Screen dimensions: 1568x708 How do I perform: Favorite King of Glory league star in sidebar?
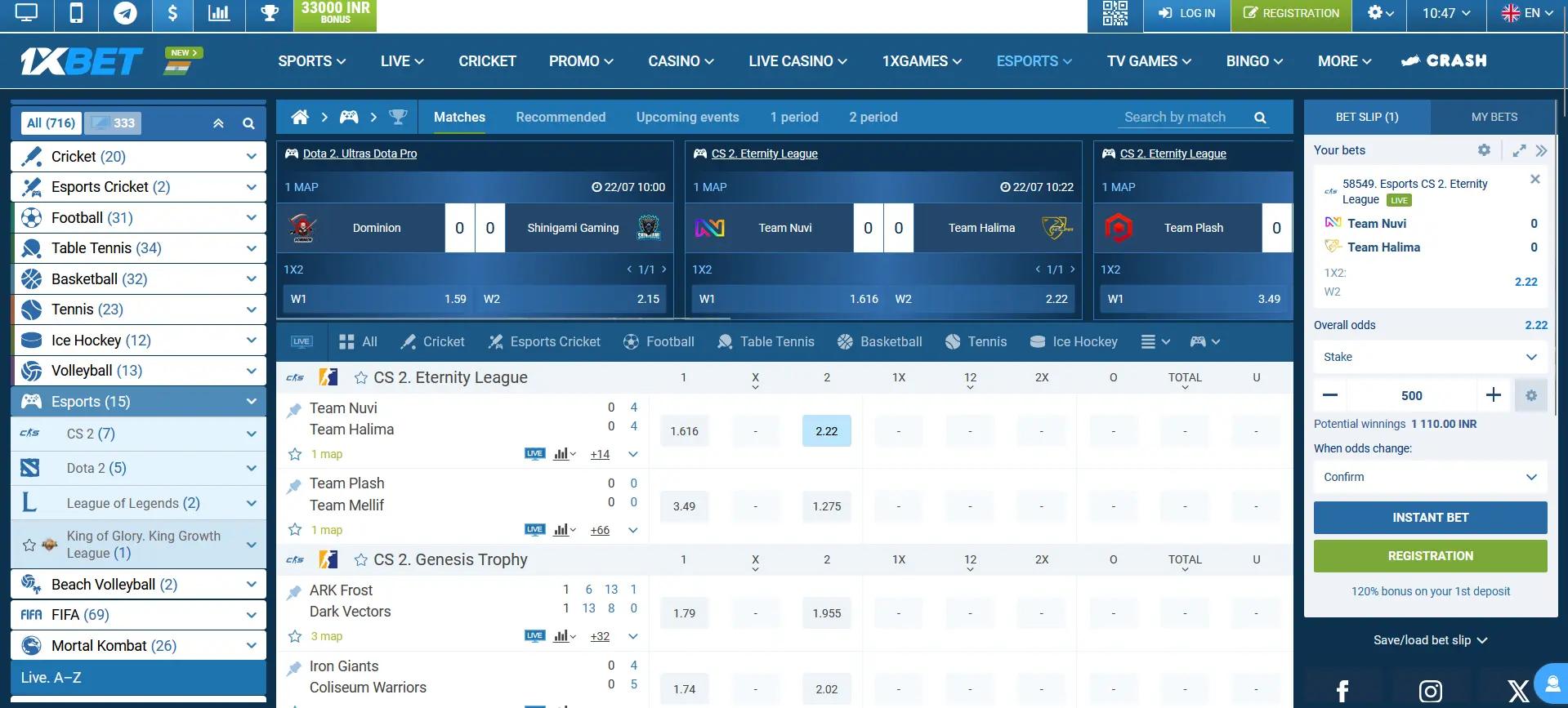29,545
